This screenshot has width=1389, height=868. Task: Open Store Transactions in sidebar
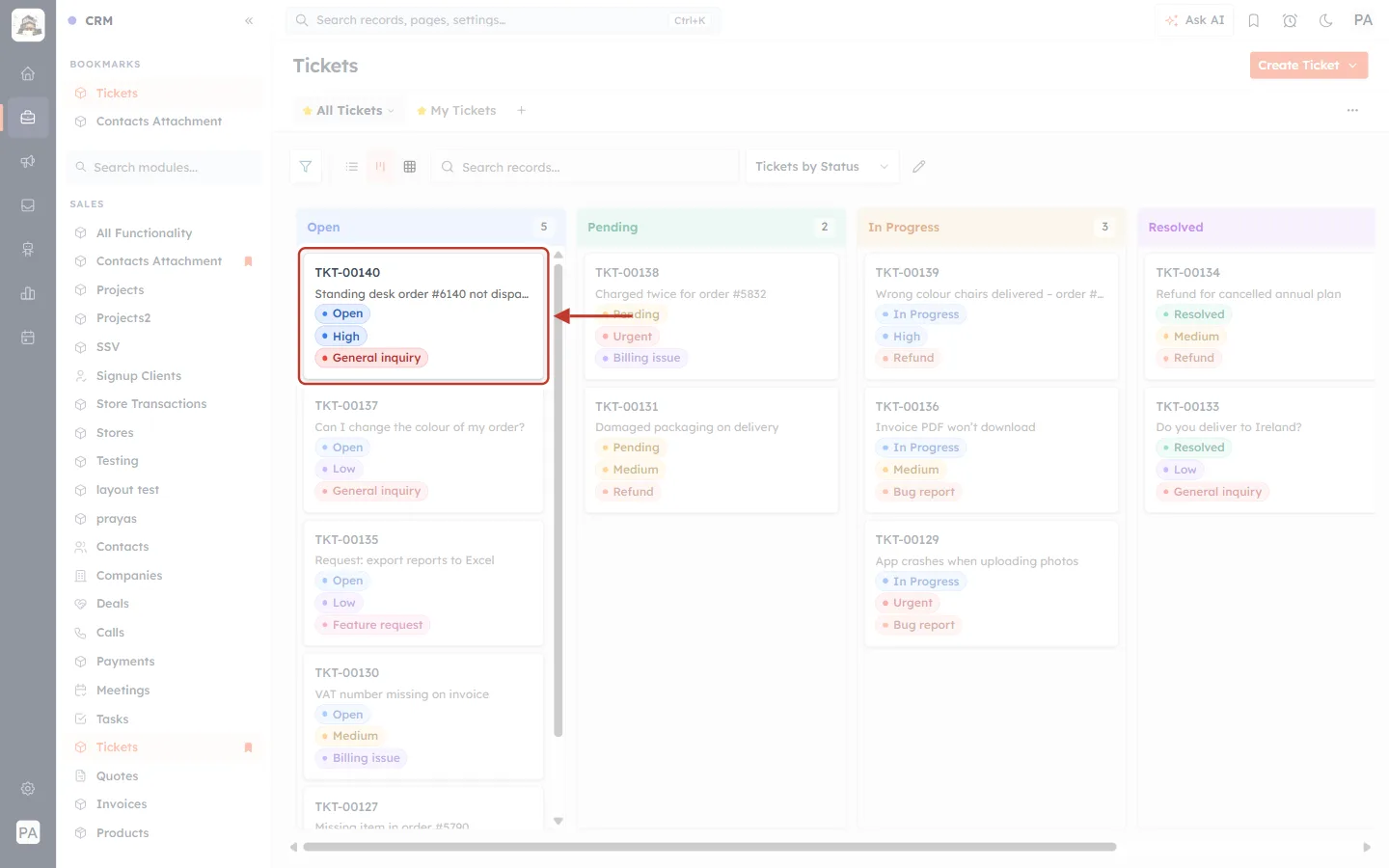pos(151,404)
